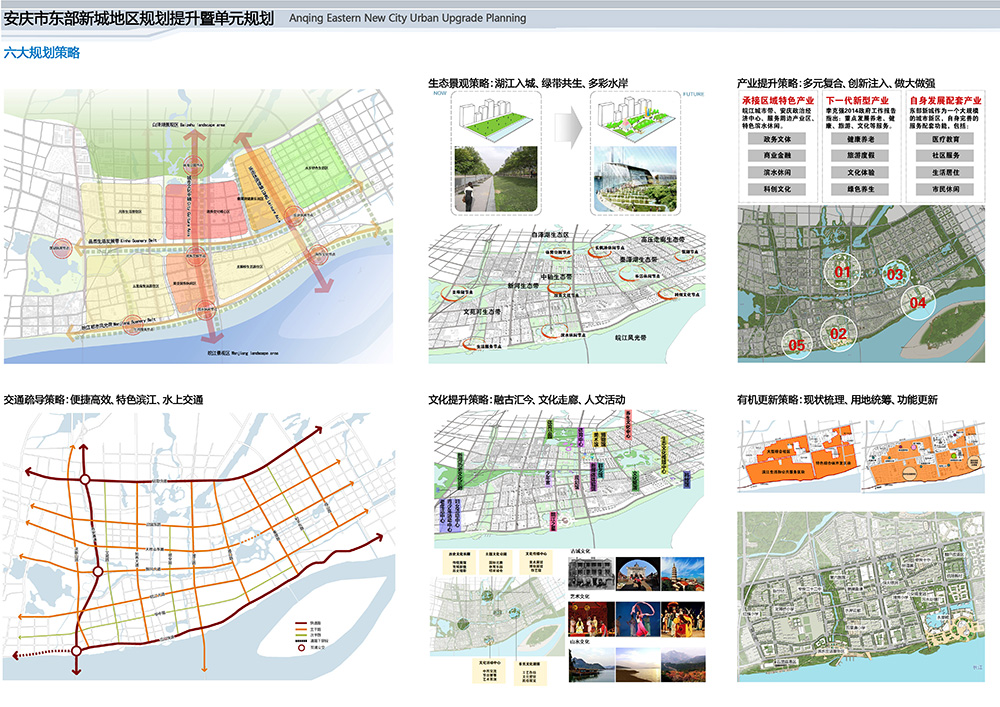Screen dimensions: 1000x707
Task: Click the map label '秦潭湖生态带'
Action: click(638, 260)
